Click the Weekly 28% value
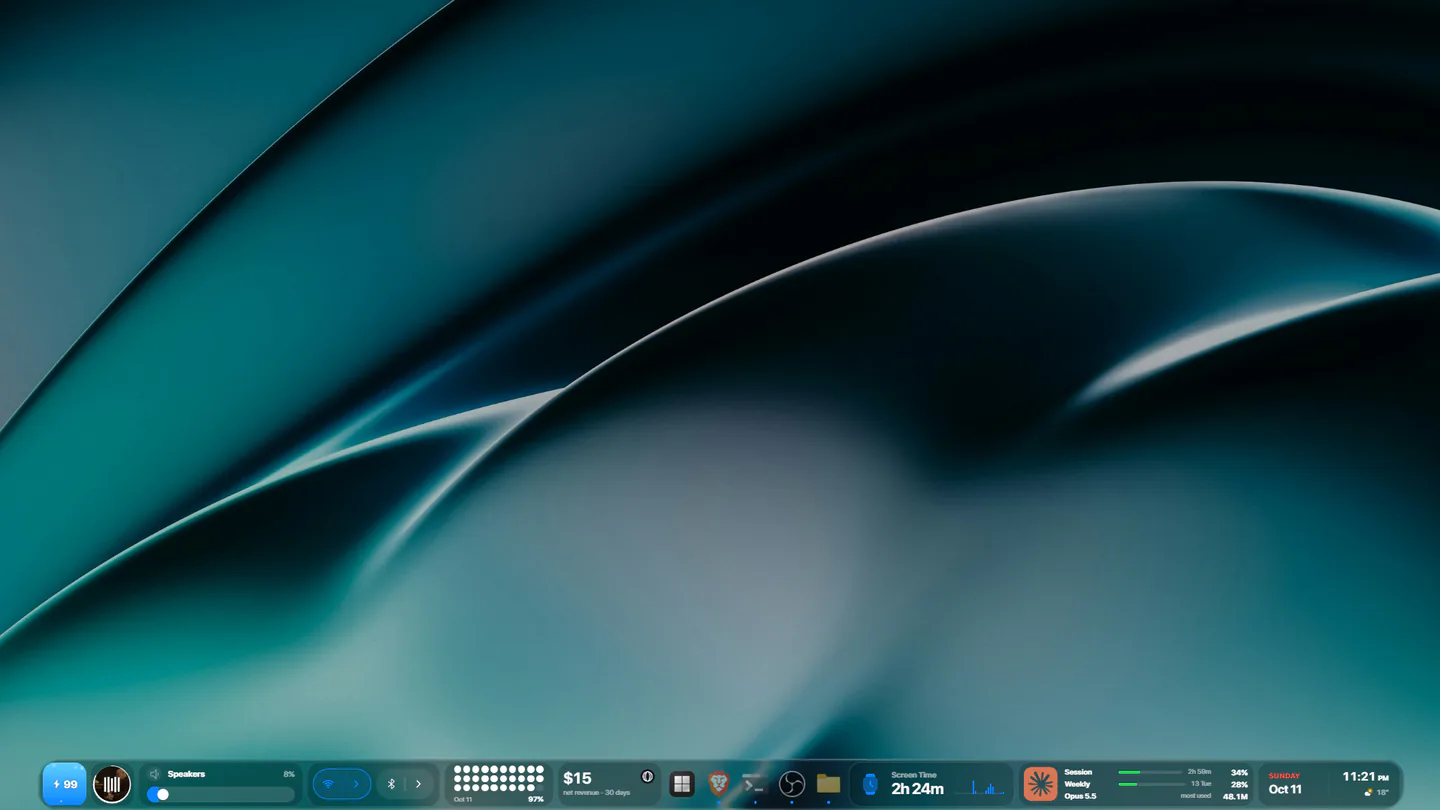 pos(1239,784)
